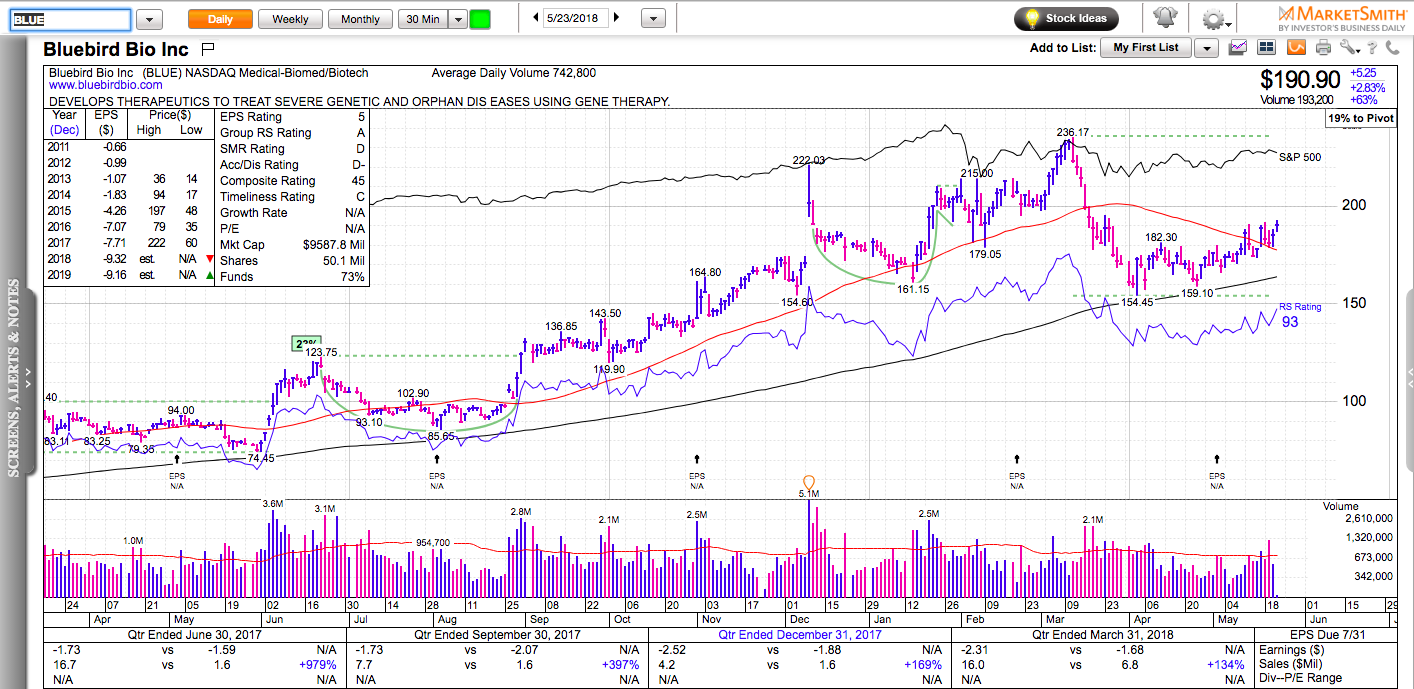Click the 19% to Pivot label
The width and height of the screenshot is (1414, 689).
1361,118
